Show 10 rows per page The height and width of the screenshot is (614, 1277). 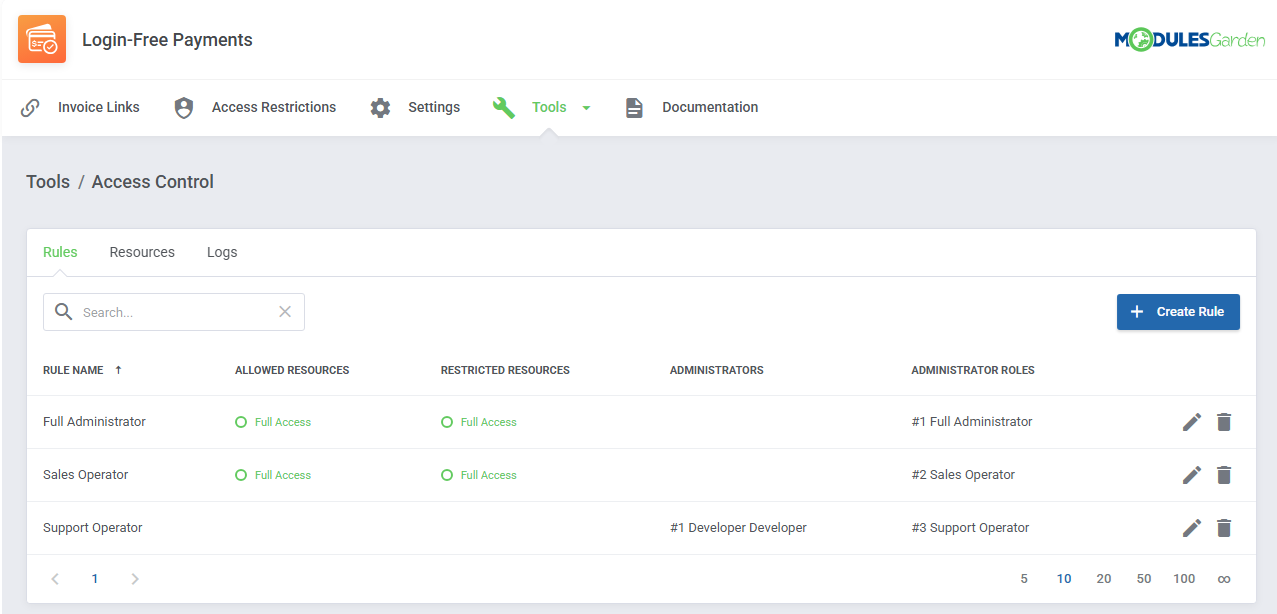coord(1064,579)
